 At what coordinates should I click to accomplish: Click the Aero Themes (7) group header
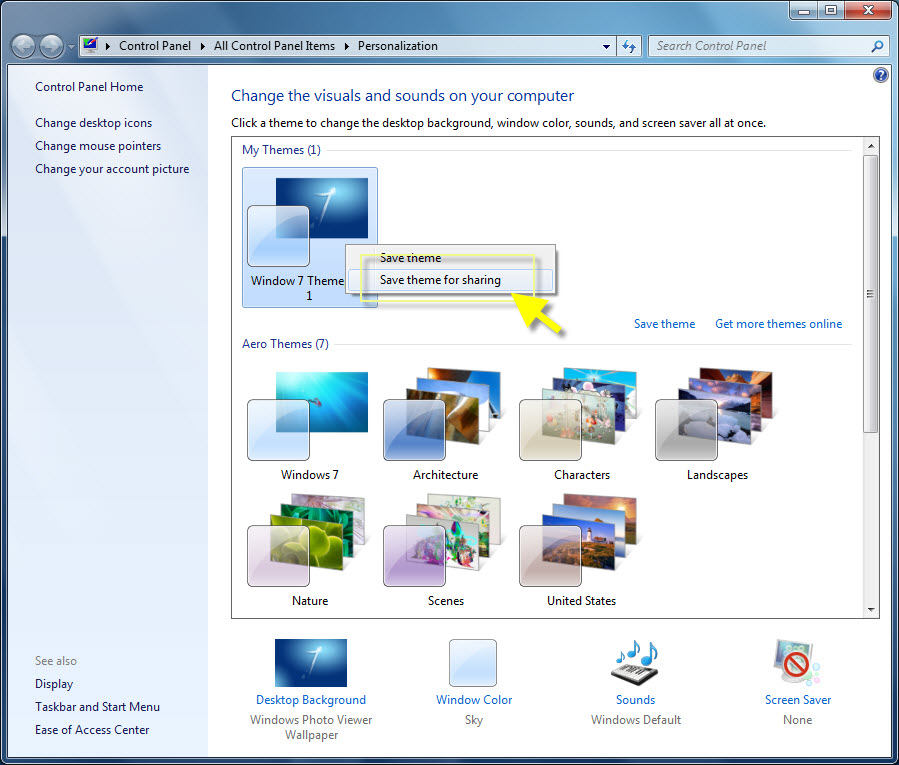point(285,344)
